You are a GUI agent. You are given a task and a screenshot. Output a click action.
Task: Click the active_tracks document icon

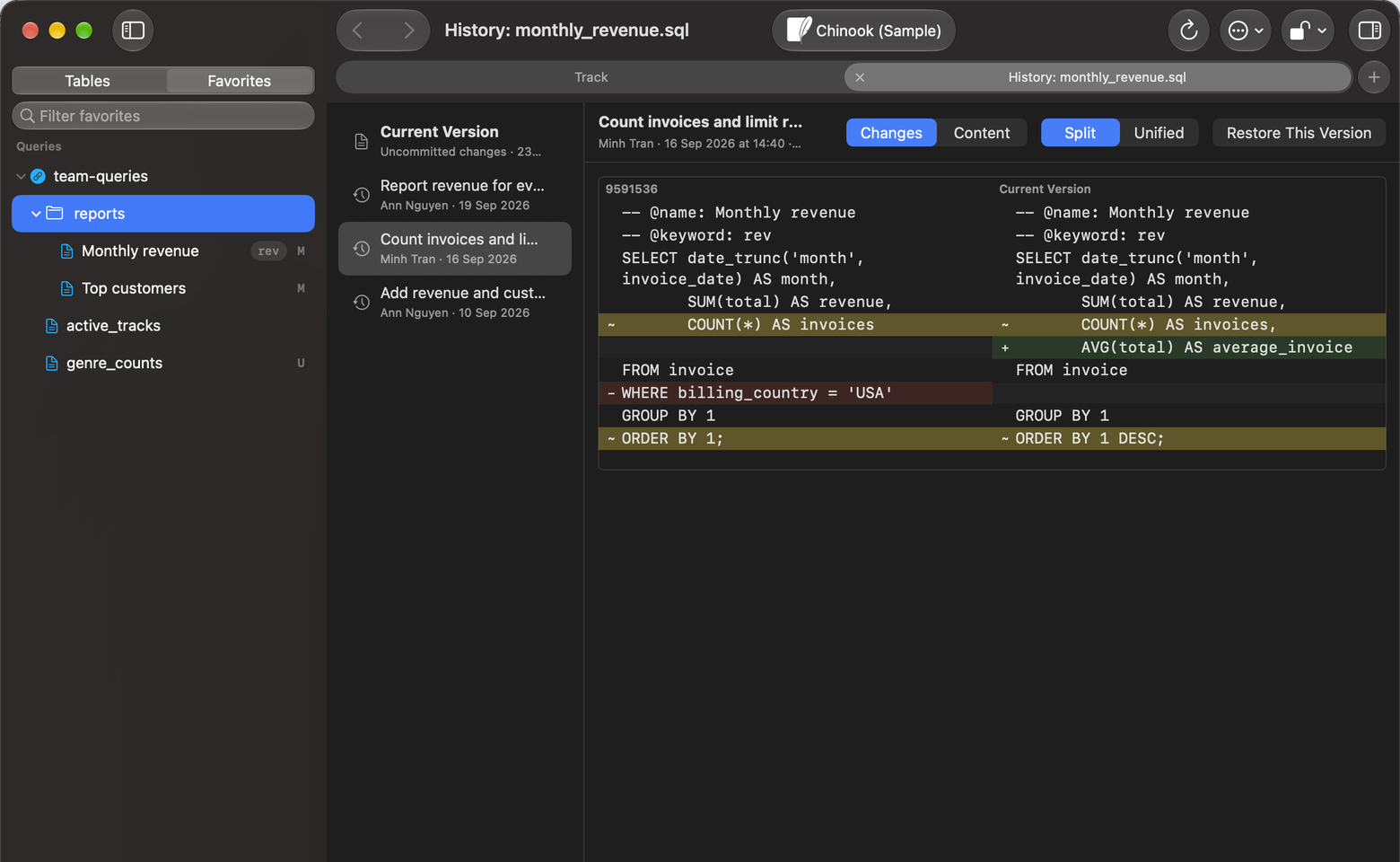coord(52,326)
